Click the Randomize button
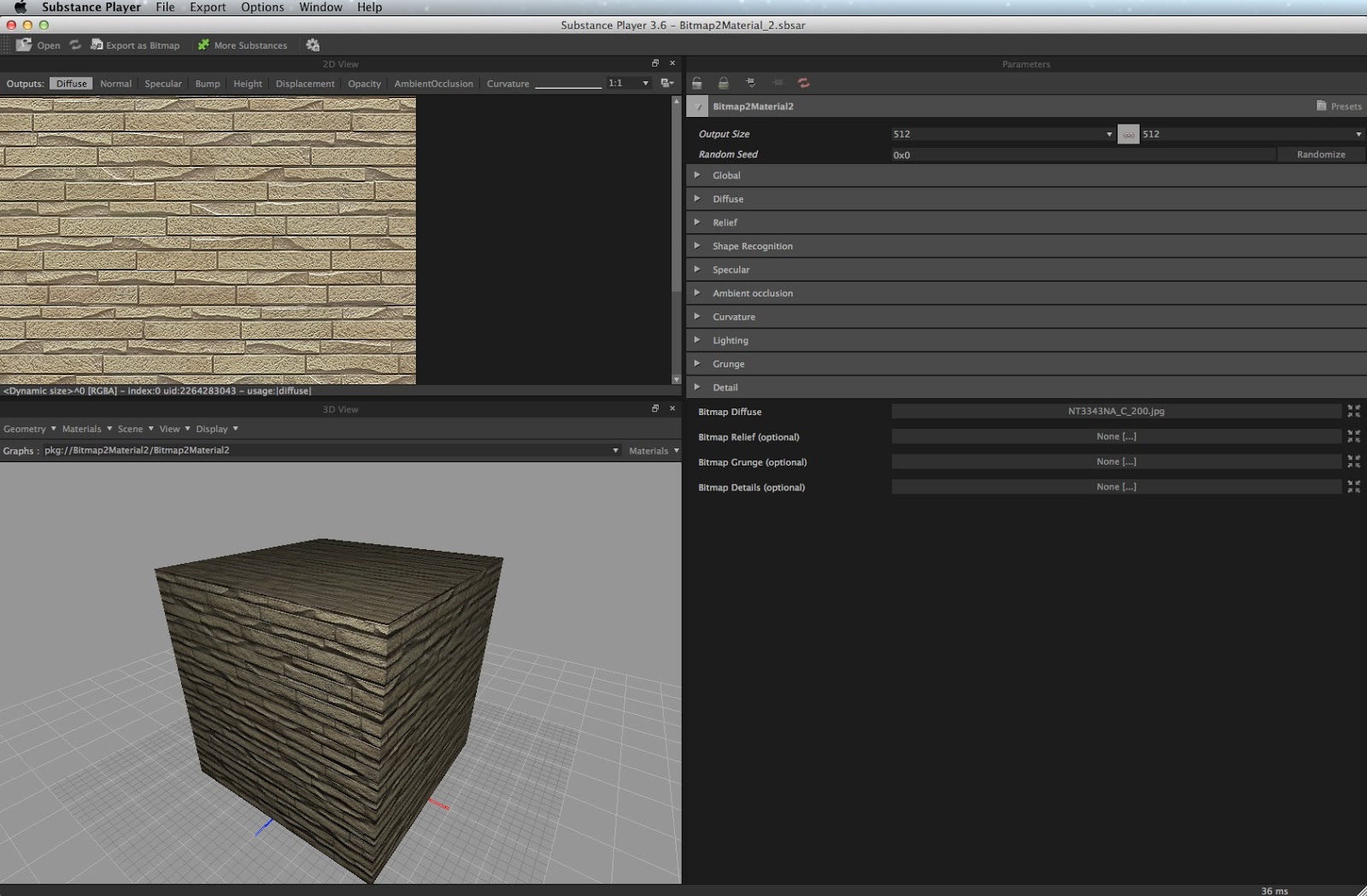This screenshot has width=1367, height=896. click(x=1320, y=155)
